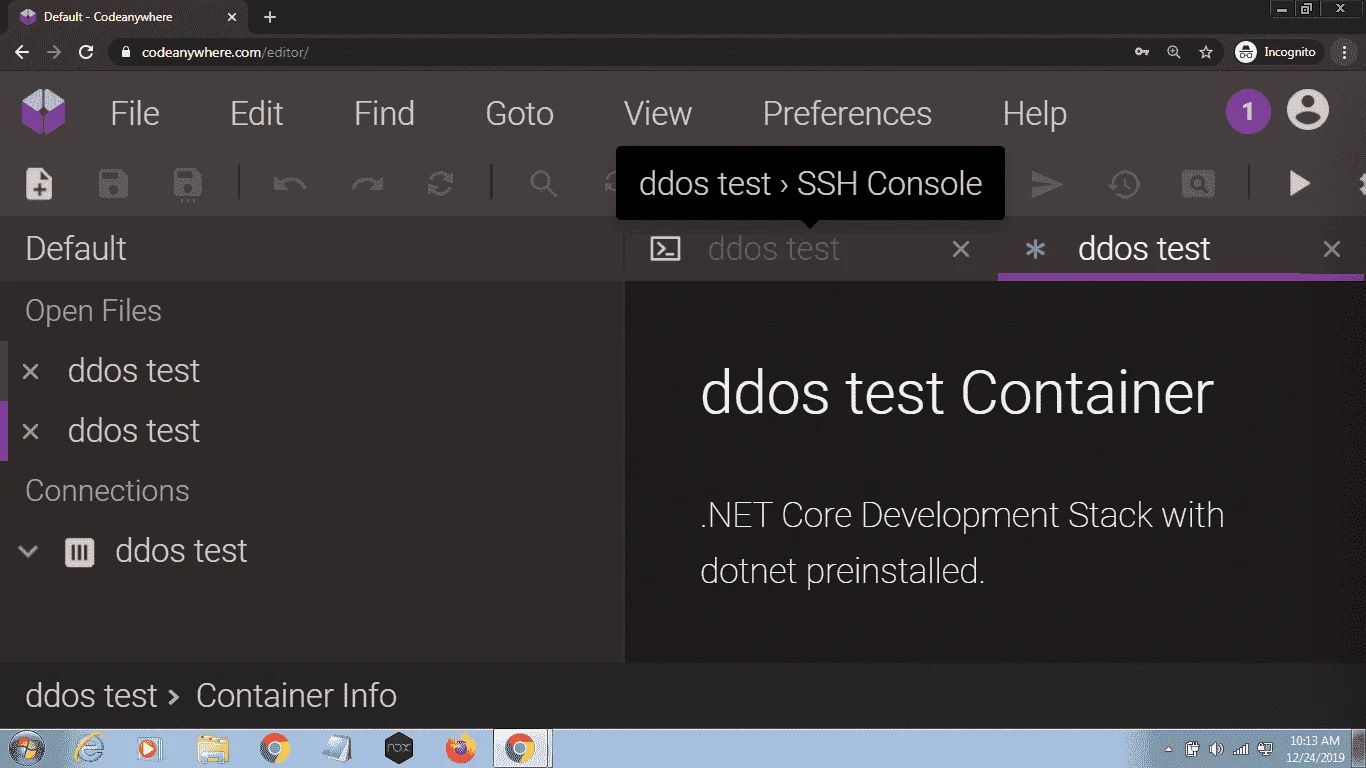Open the Preferences menu
The height and width of the screenshot is (768, 1366).
coord(847,114)
